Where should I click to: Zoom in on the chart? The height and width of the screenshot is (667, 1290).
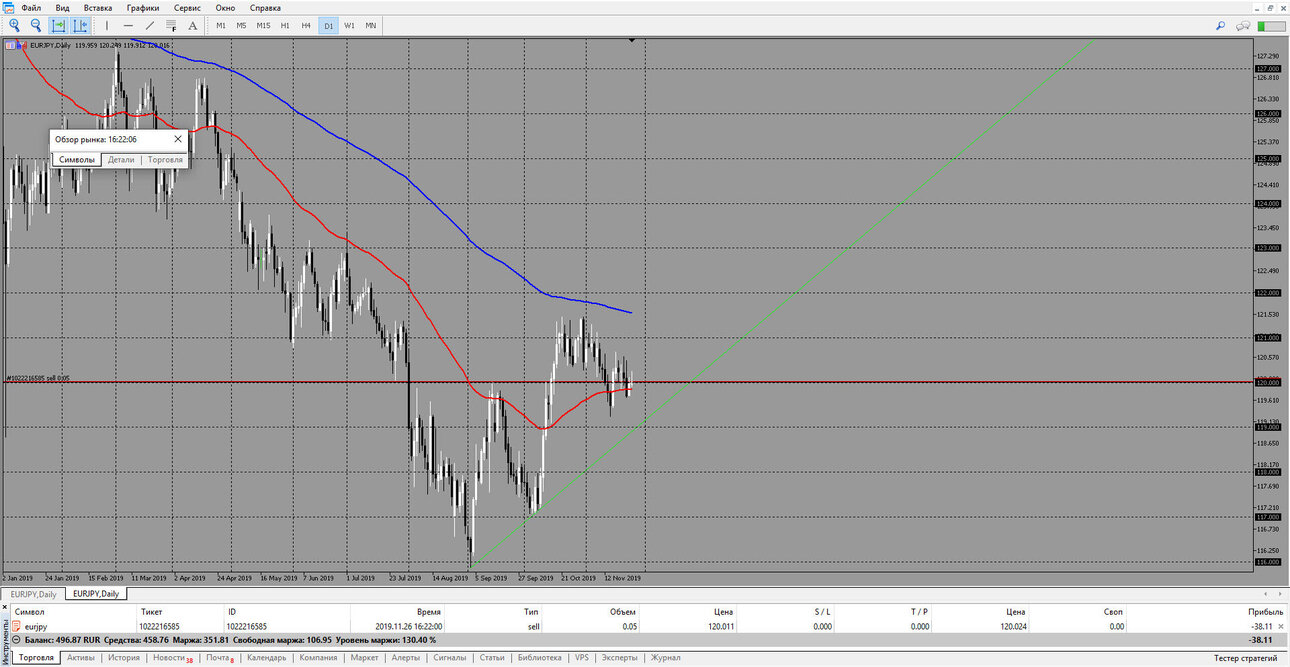[14, 25]
